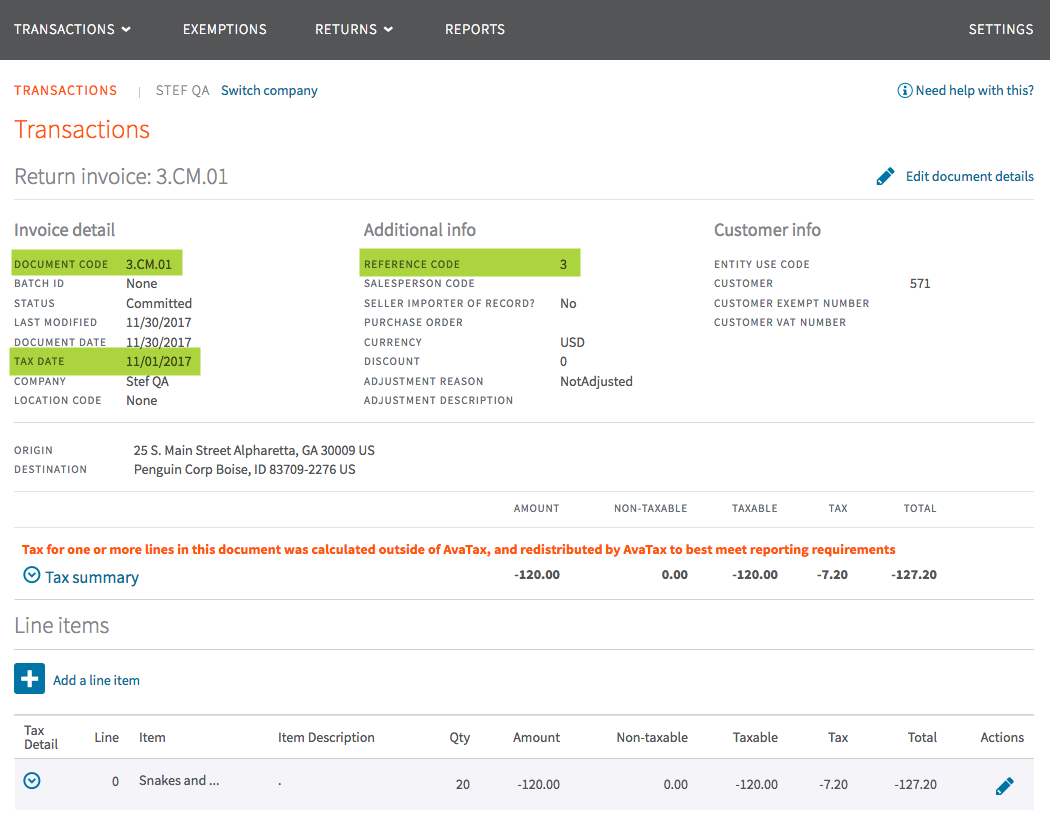Click Edit document details link
This screenshot has width=1050, height=817.
click(x=970, y=176)
